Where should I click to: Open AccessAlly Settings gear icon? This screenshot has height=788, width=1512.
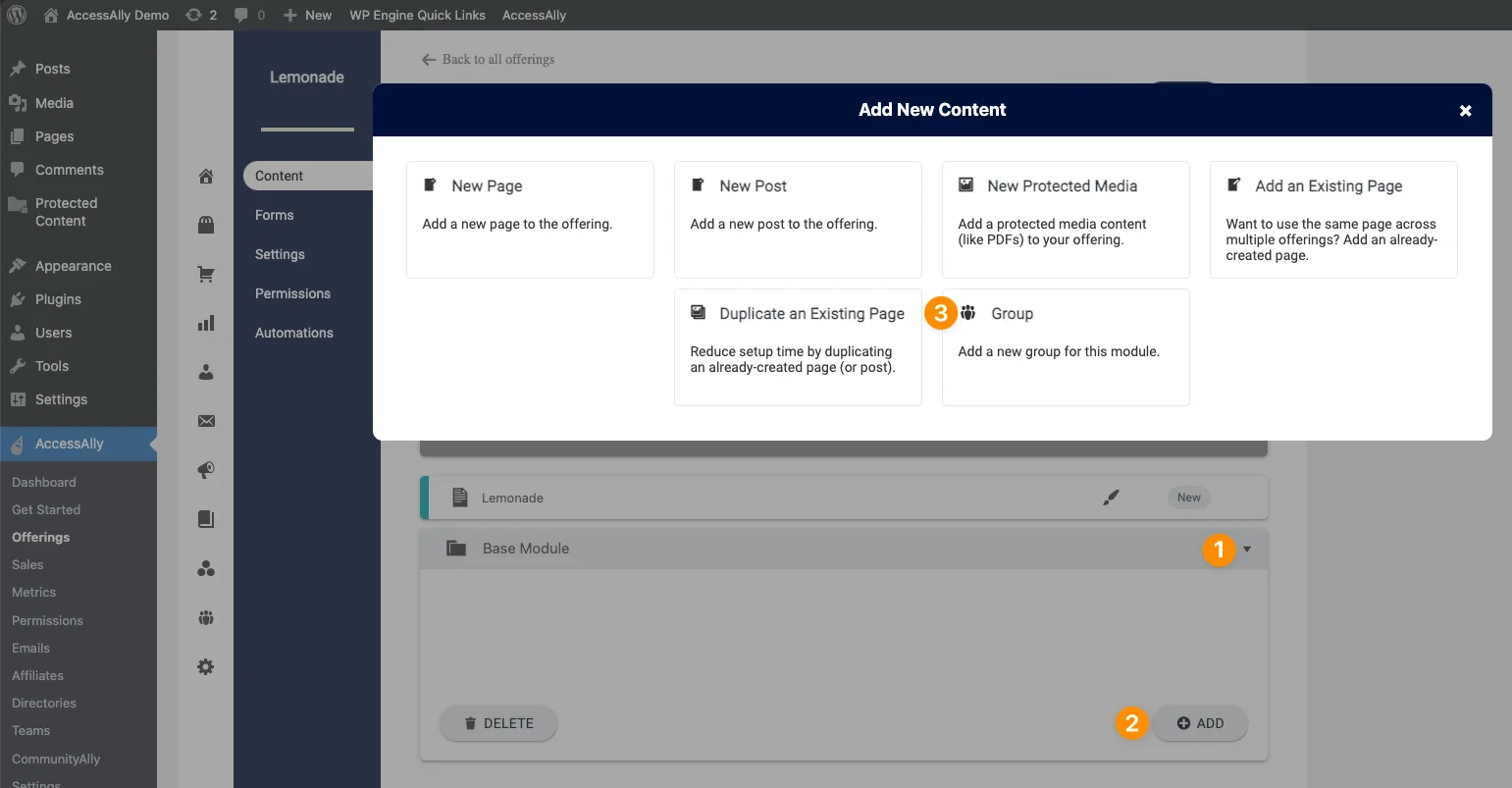coord(206,666)
